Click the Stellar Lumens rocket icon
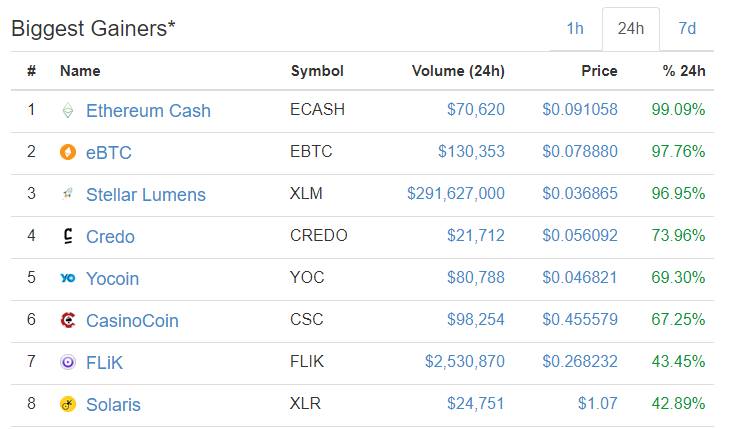The height and width of the screenshot is (429, 738). tap(68, 194)
